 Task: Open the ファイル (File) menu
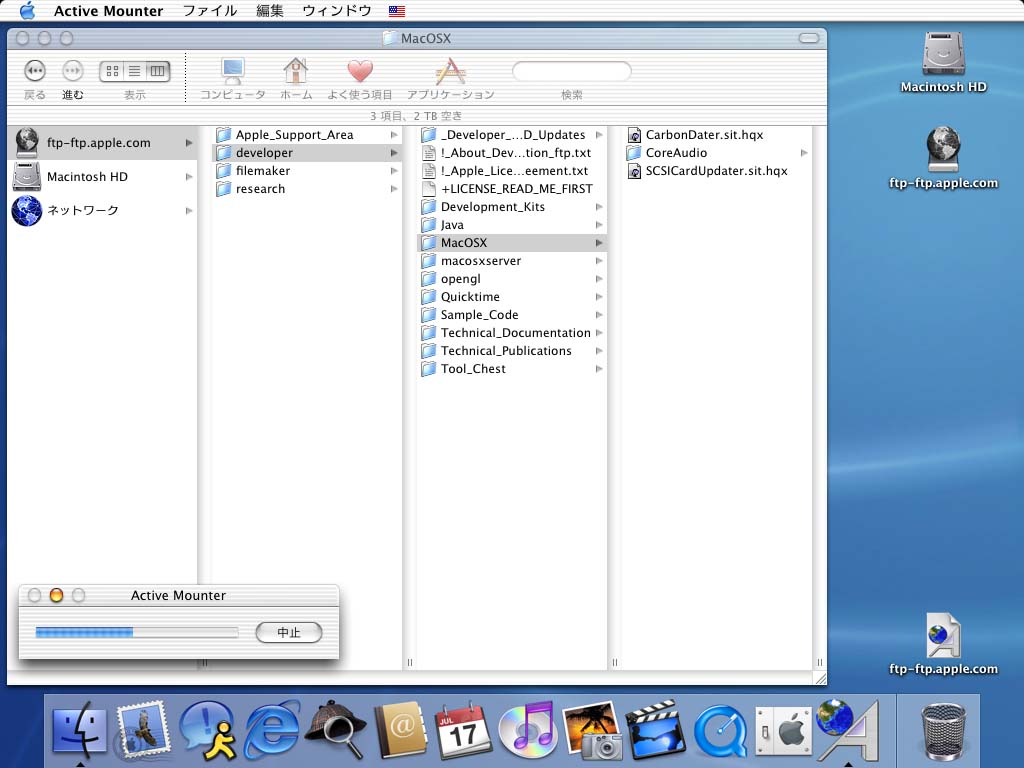coord(210,10)
